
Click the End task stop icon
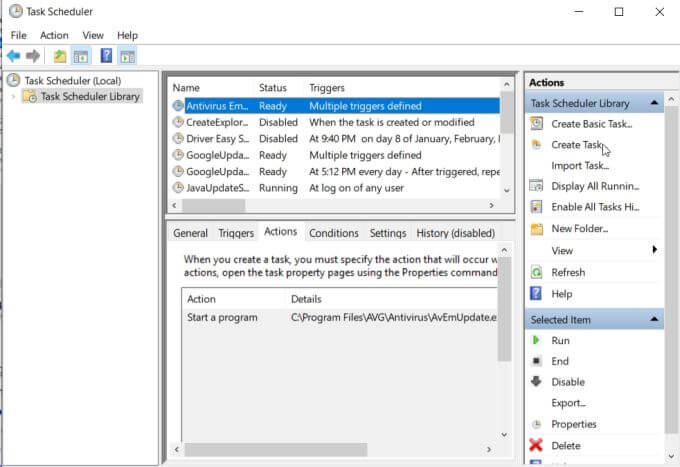pyautogui.click(x=536, y=361)
